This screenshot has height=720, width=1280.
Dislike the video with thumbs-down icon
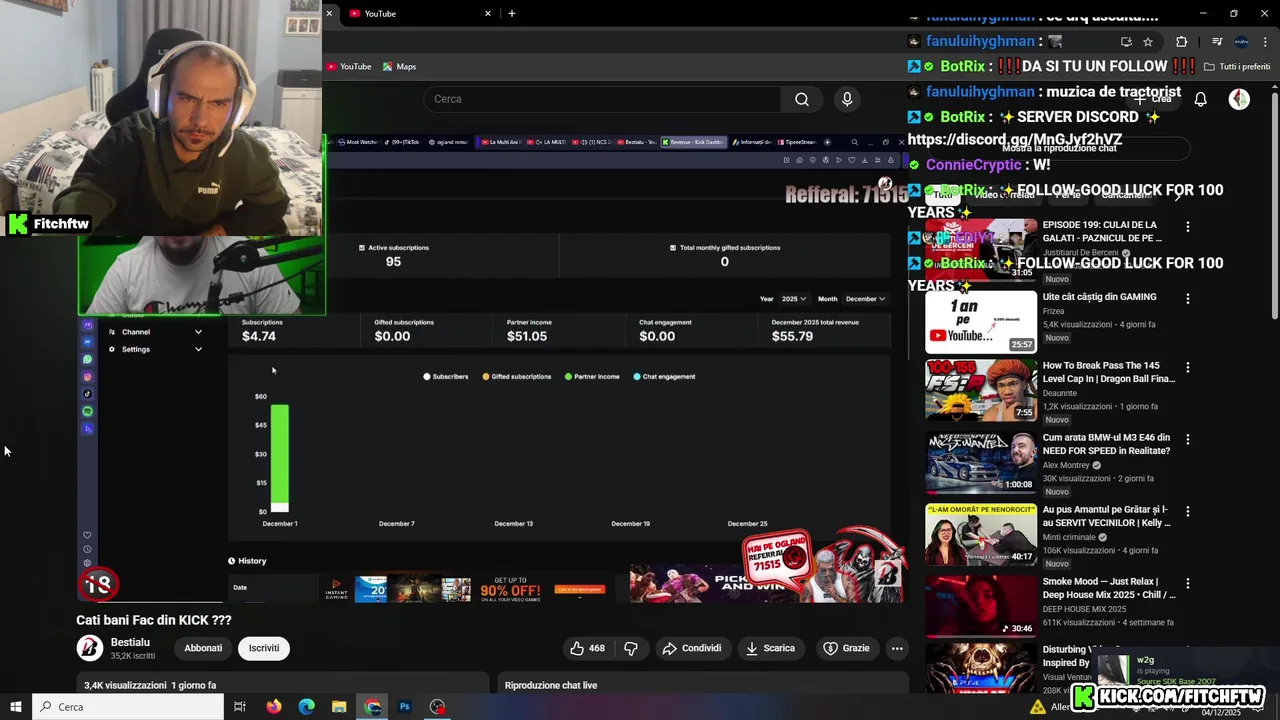pyautogui.click(x=631, y=648)
